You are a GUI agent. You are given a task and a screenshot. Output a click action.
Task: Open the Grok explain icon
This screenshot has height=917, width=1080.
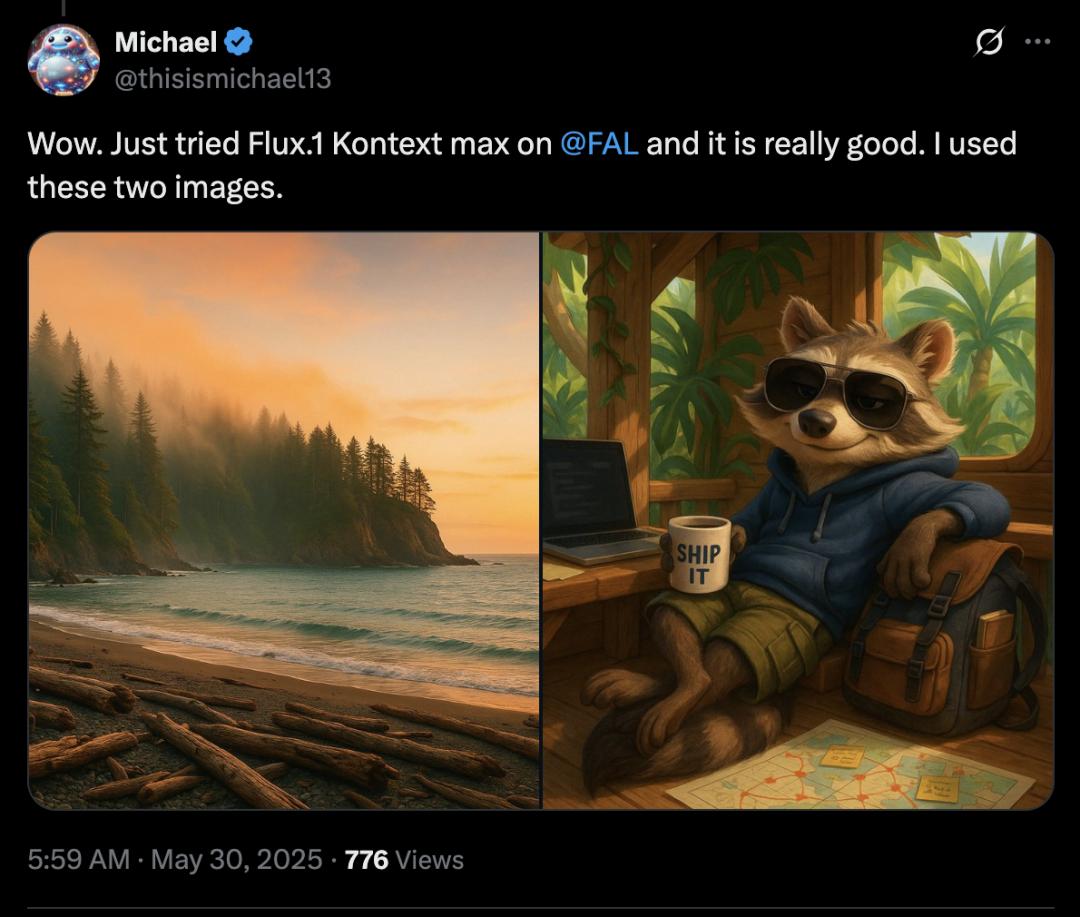pos(989,42)
